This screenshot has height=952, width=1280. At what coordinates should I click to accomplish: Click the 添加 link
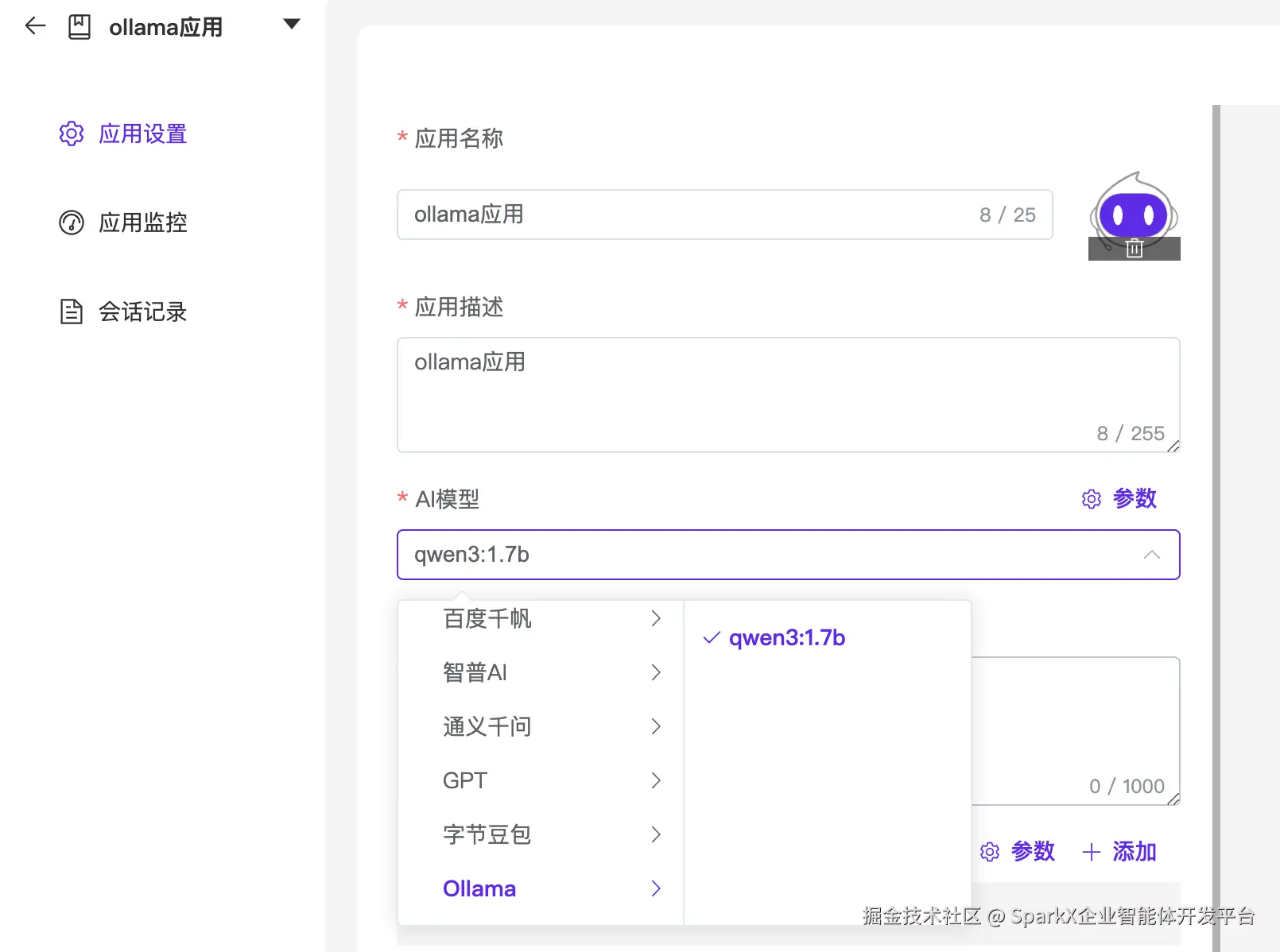(1135, 851)
